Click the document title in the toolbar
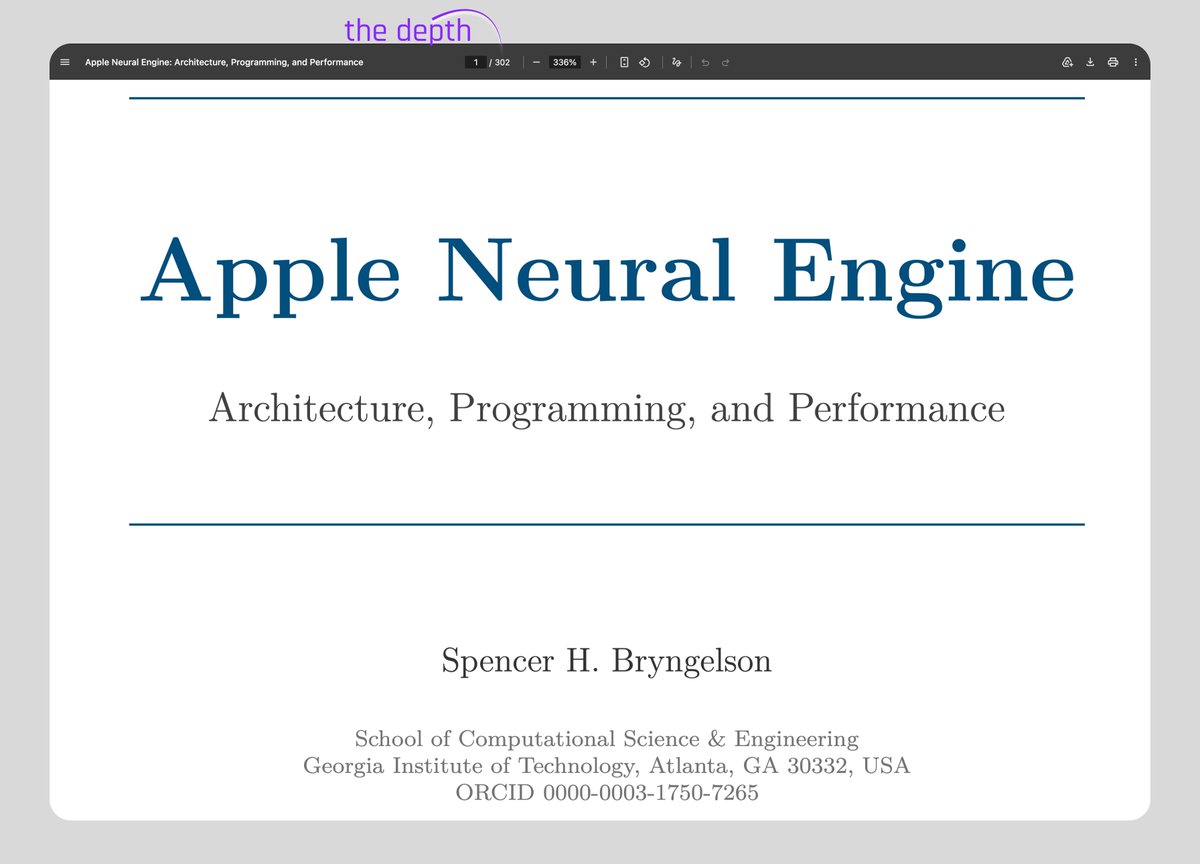1200x864 pixels. (x=224, y=62)
